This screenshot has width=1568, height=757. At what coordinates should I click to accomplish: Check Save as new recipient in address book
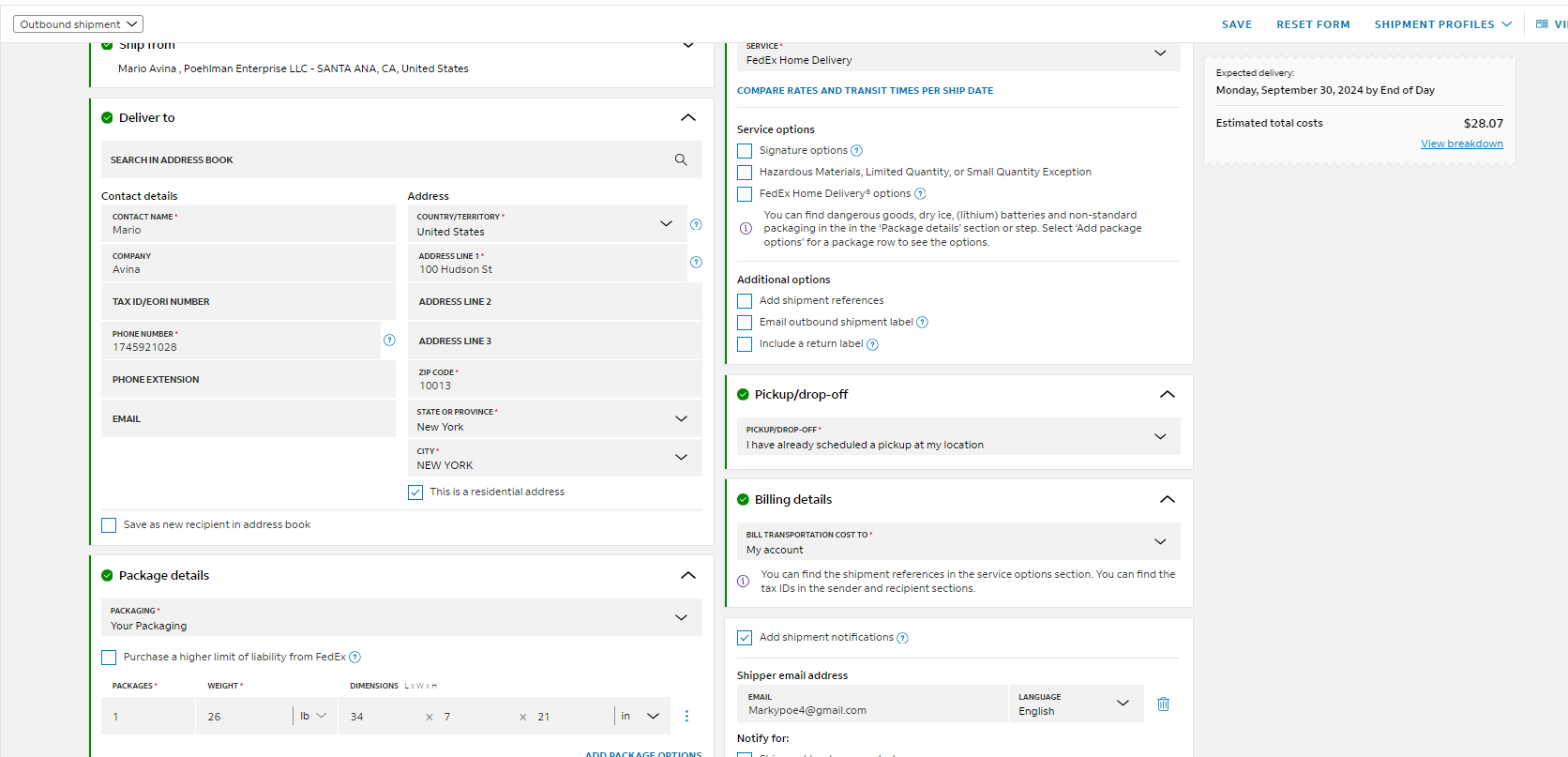click(109, 525)
